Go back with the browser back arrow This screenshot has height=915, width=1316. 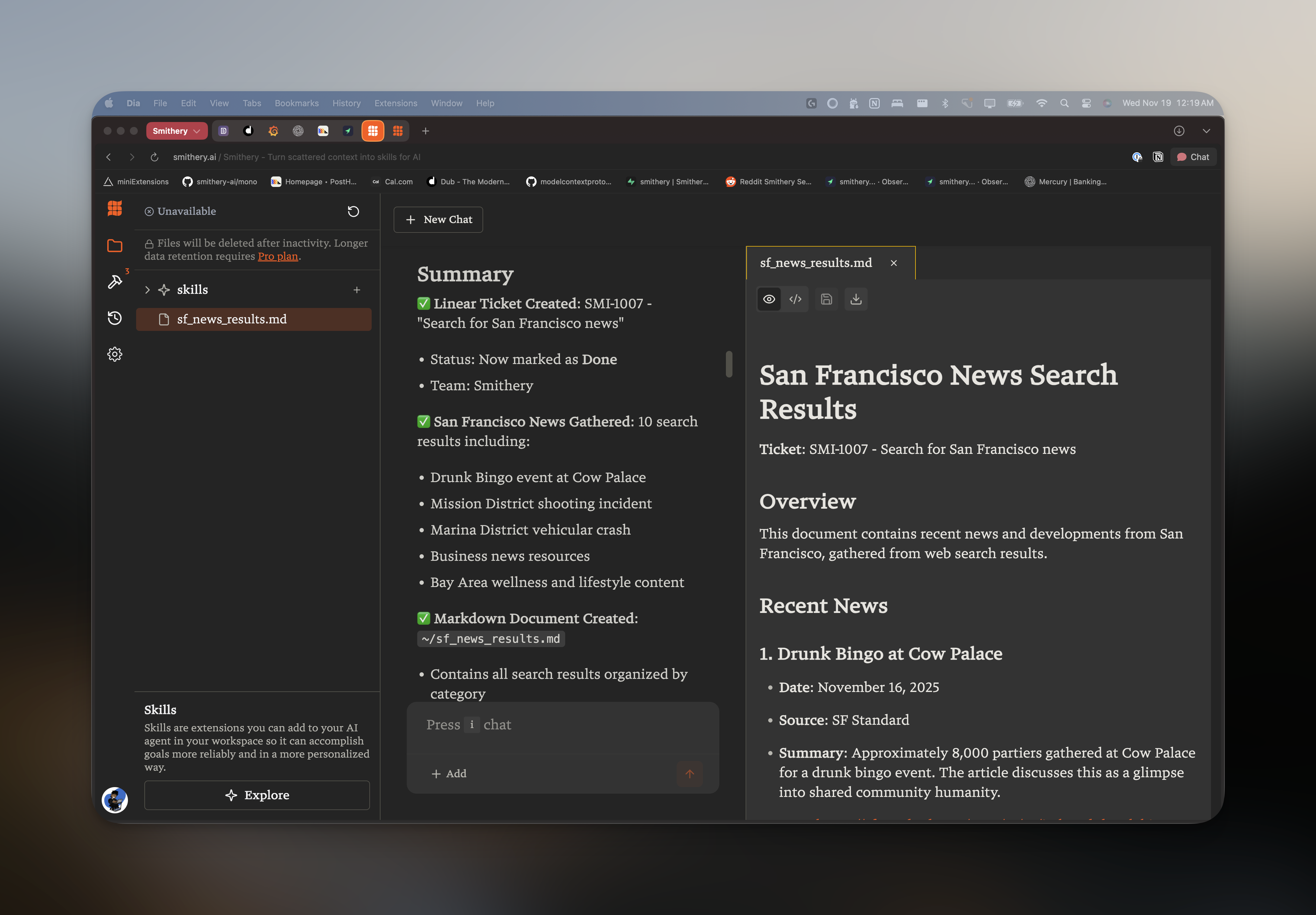coord(109,157)
